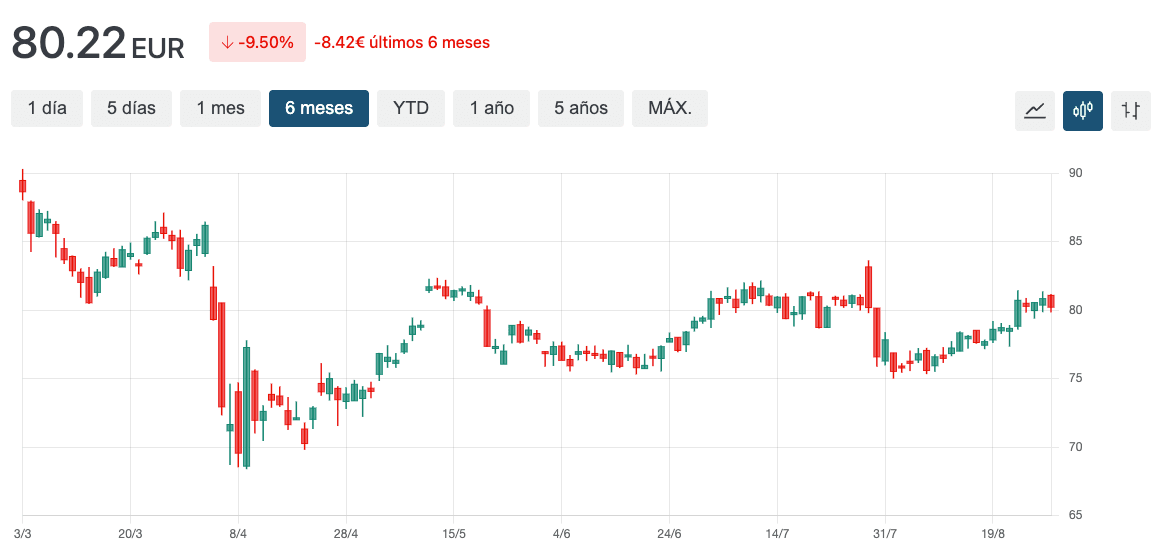Show the 1 año price history
The height and width of the screenshot is (550, 1162).
click(x=492, y=108)
